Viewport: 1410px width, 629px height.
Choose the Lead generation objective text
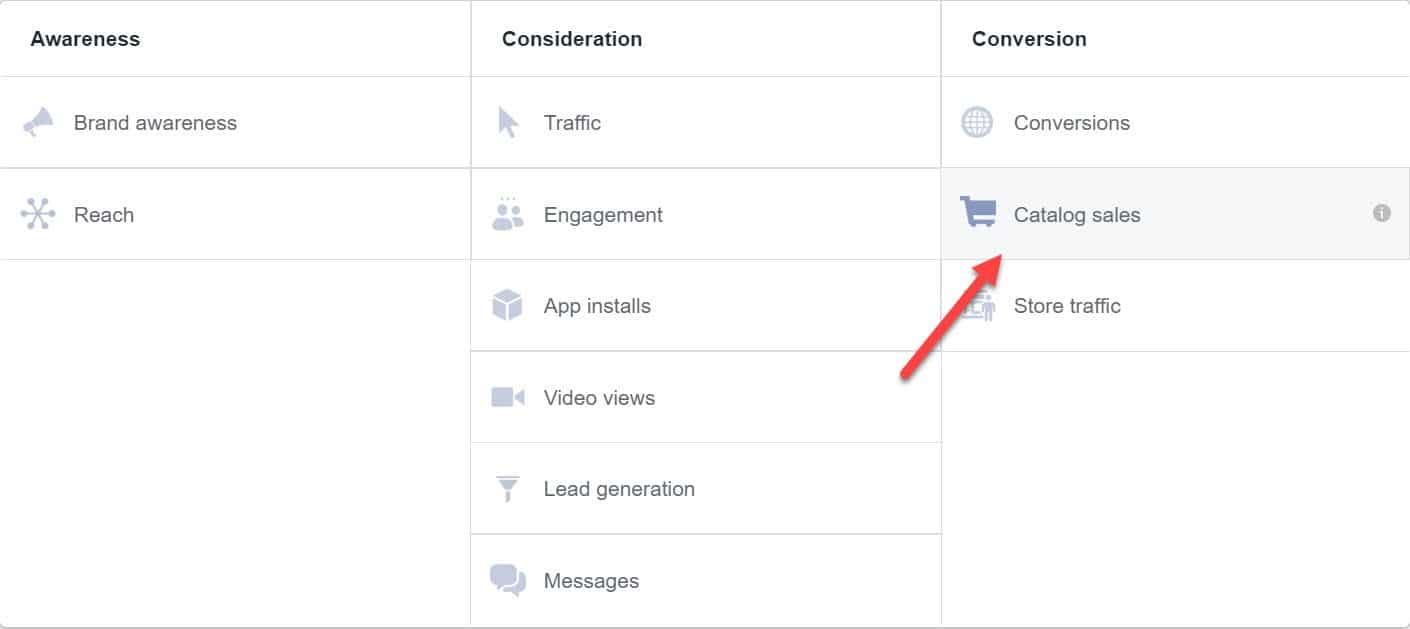(x=619, y=489)
